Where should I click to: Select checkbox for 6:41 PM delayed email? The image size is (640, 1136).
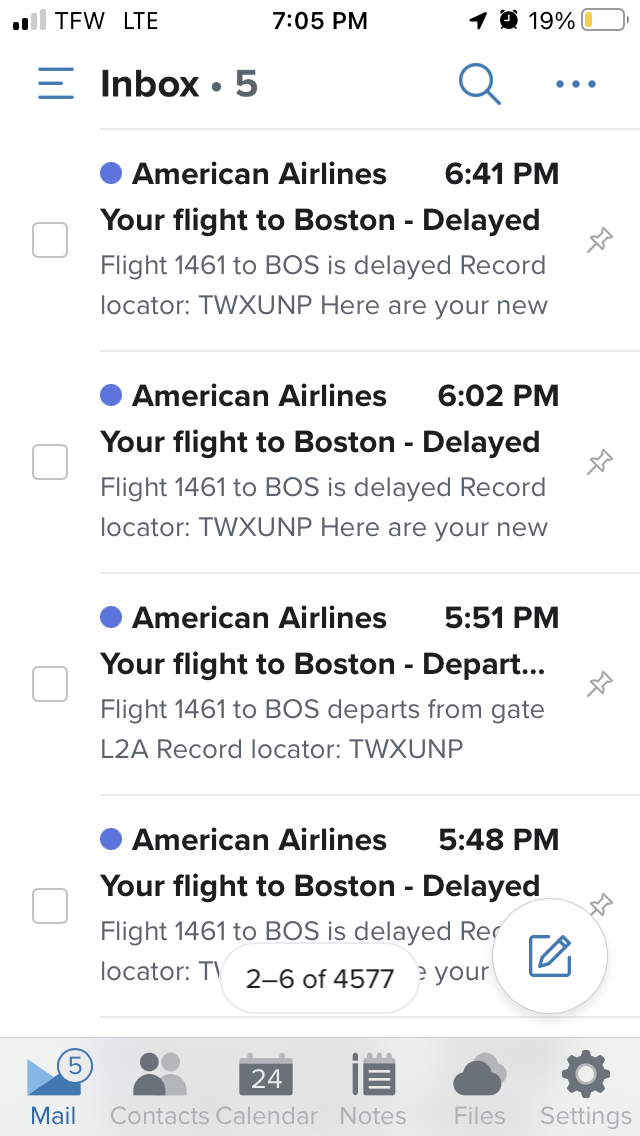(x=50, y=240)
